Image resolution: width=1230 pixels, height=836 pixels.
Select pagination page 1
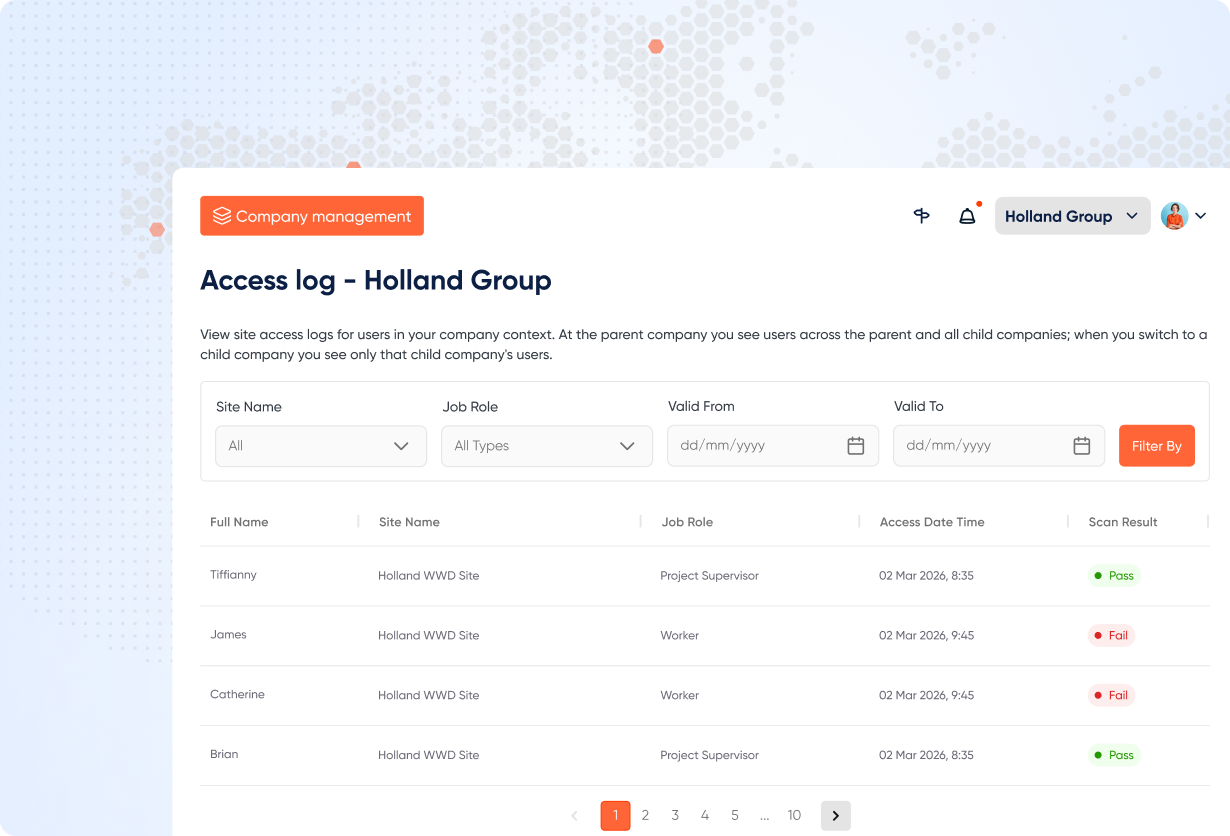coord(615,816)
